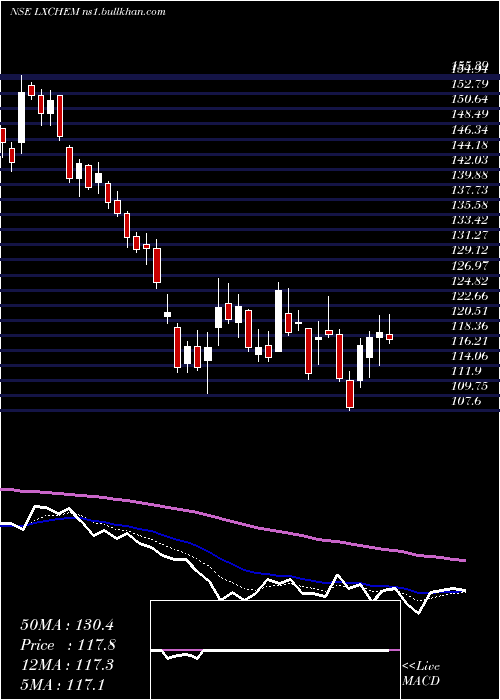Select the Price : 117.8 readout
Image resolution: width=500 pixels, height=700 pixels.
[x=68, y=645]
